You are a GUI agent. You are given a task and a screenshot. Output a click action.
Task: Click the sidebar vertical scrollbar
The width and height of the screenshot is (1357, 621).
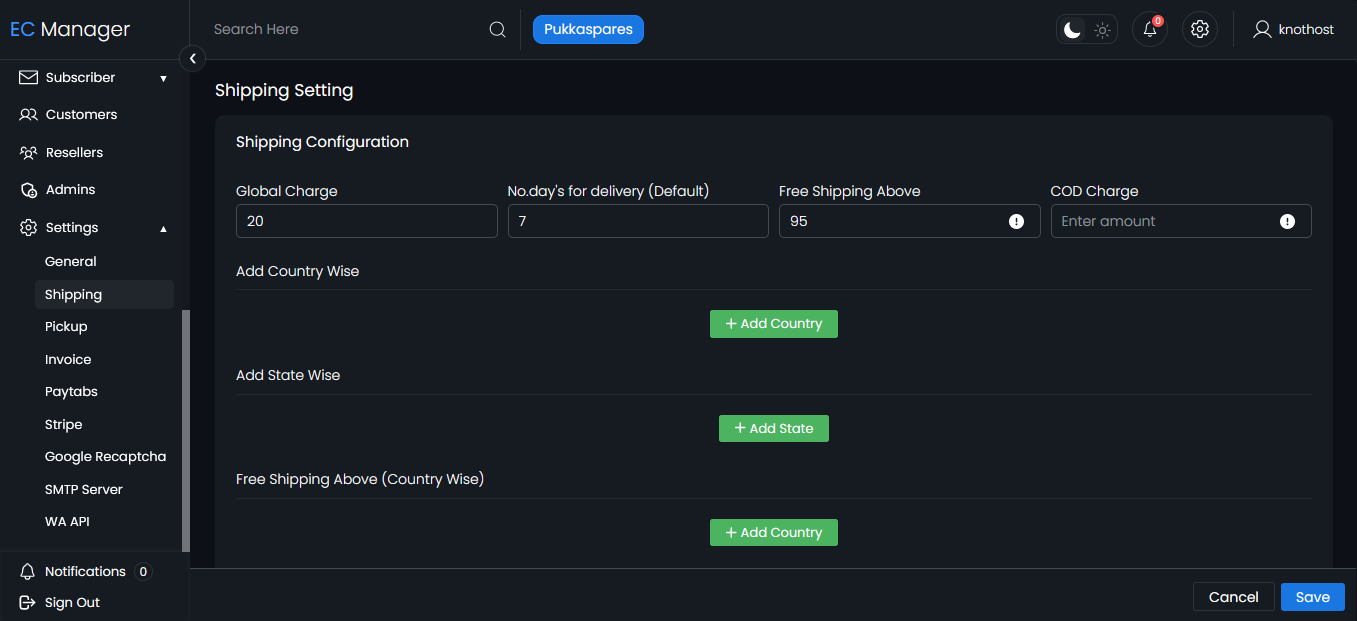tap(185, 430)
